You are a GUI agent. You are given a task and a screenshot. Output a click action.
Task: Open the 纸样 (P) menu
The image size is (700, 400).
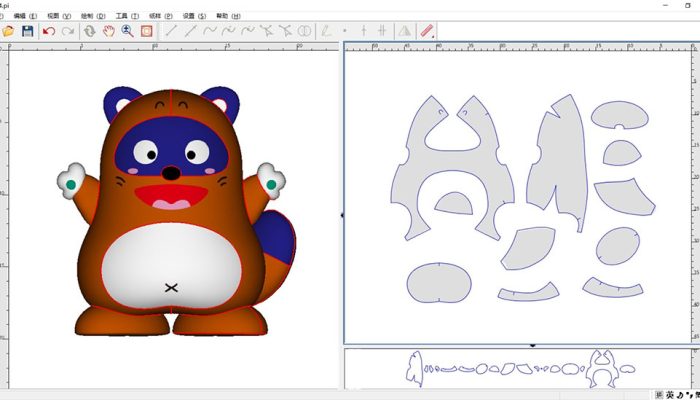coord(161,16)
